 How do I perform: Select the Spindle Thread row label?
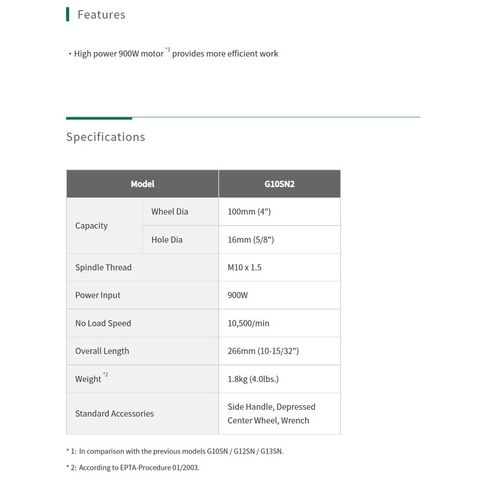(103, 267)
